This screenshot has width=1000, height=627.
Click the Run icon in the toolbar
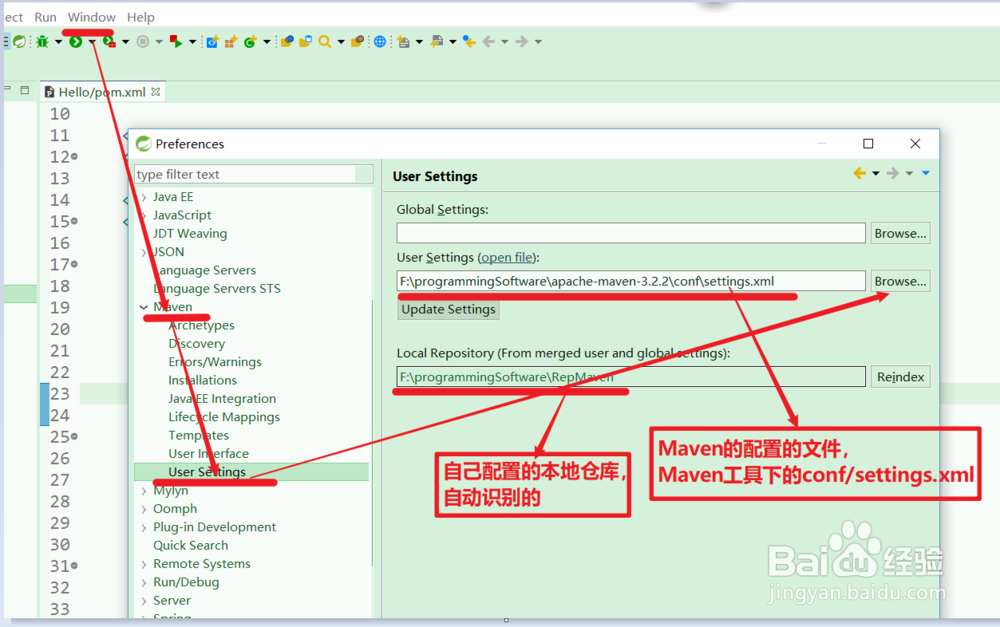tap(75, 41)
